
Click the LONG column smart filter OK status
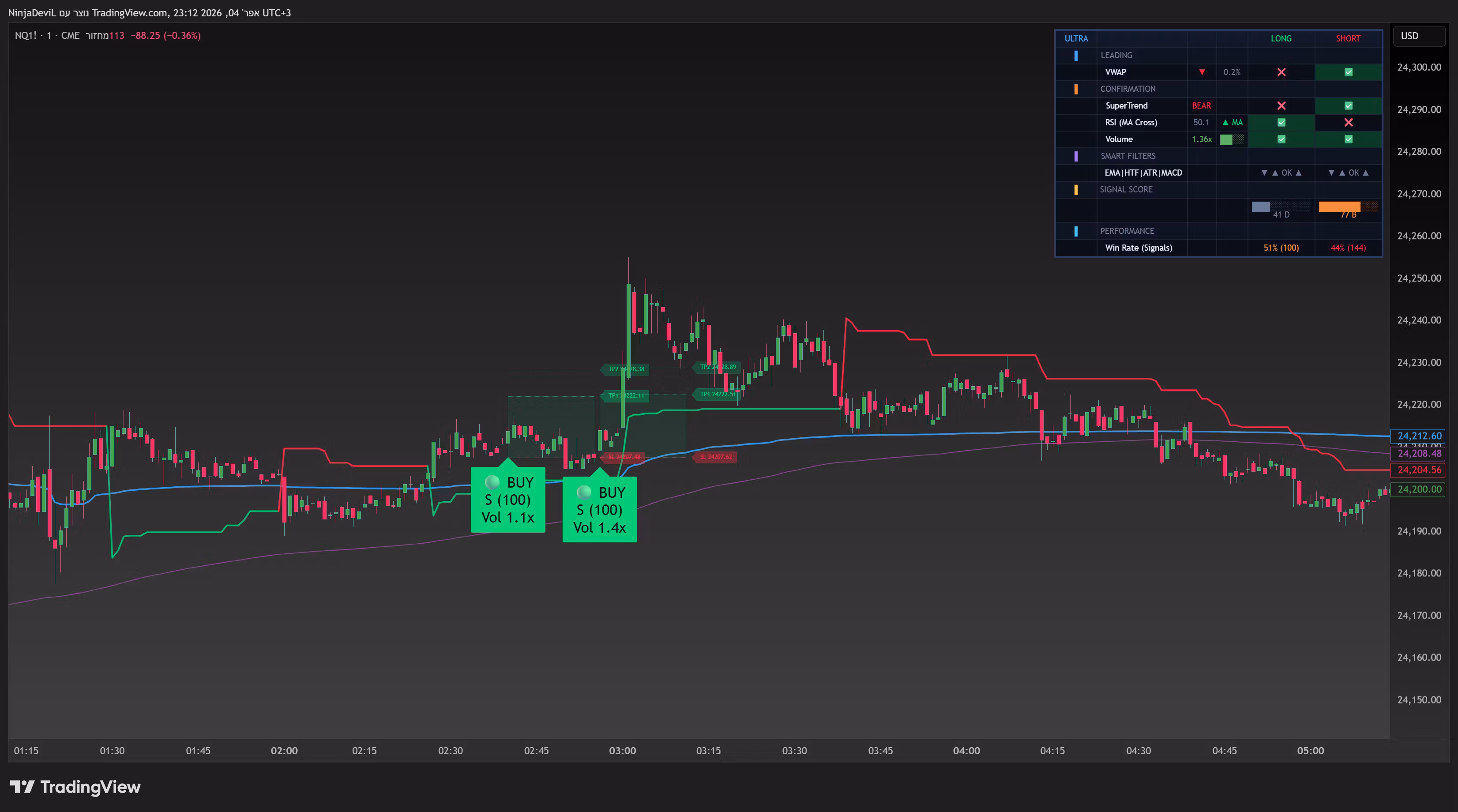[x=1281, y=173]
